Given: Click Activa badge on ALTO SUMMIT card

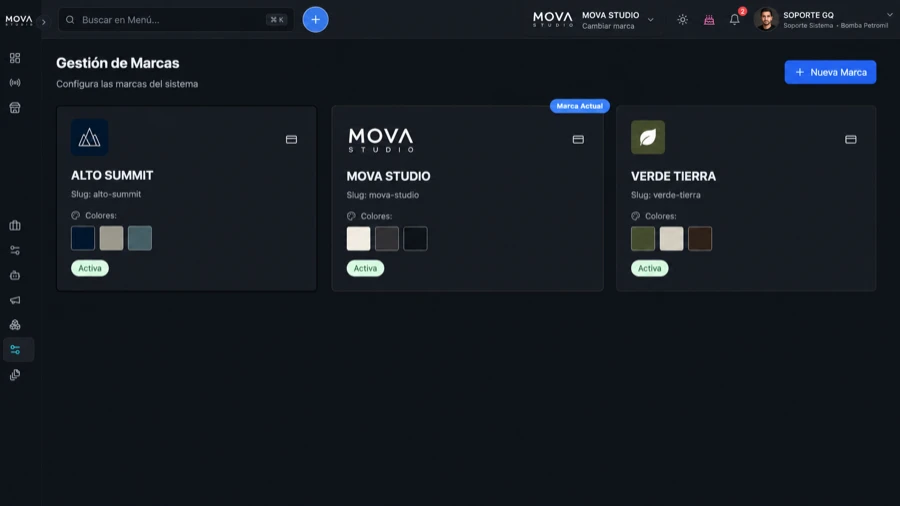Looking at the screenshot, I should point(90,268).
